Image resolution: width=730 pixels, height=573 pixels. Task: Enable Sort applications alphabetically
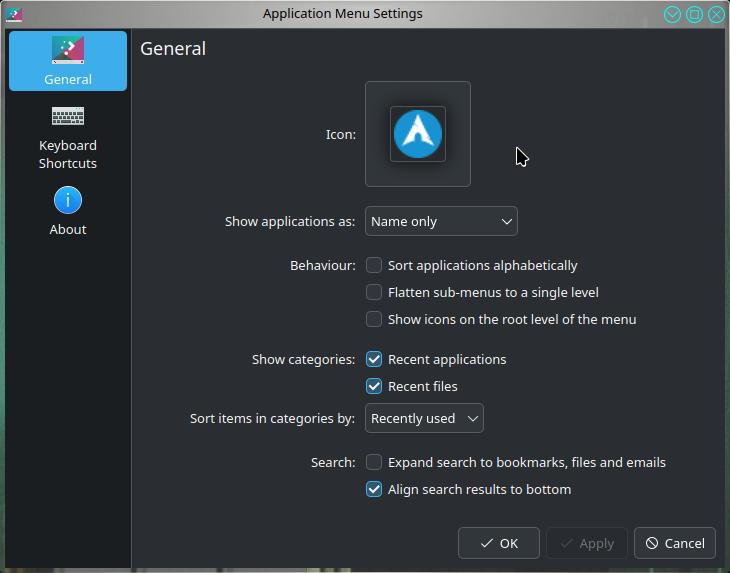click(374, 265)
